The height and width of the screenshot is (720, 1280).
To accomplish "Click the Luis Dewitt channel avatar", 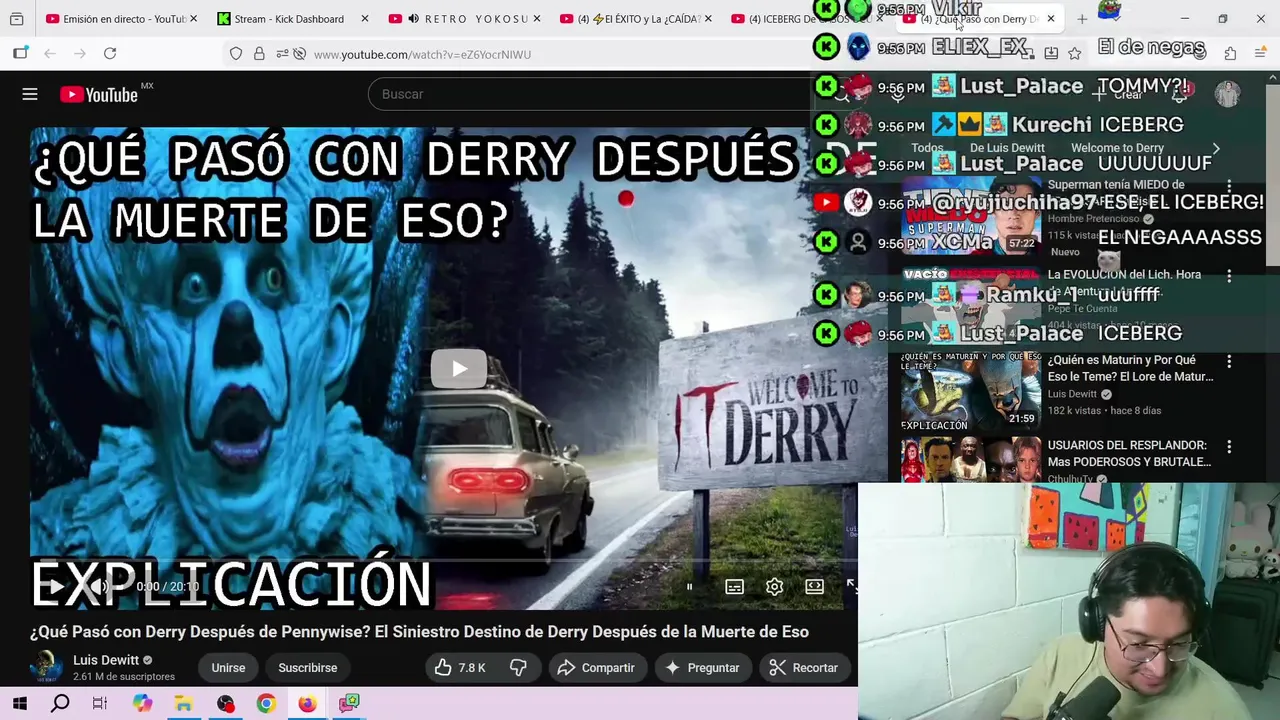I will click(45, 667).
